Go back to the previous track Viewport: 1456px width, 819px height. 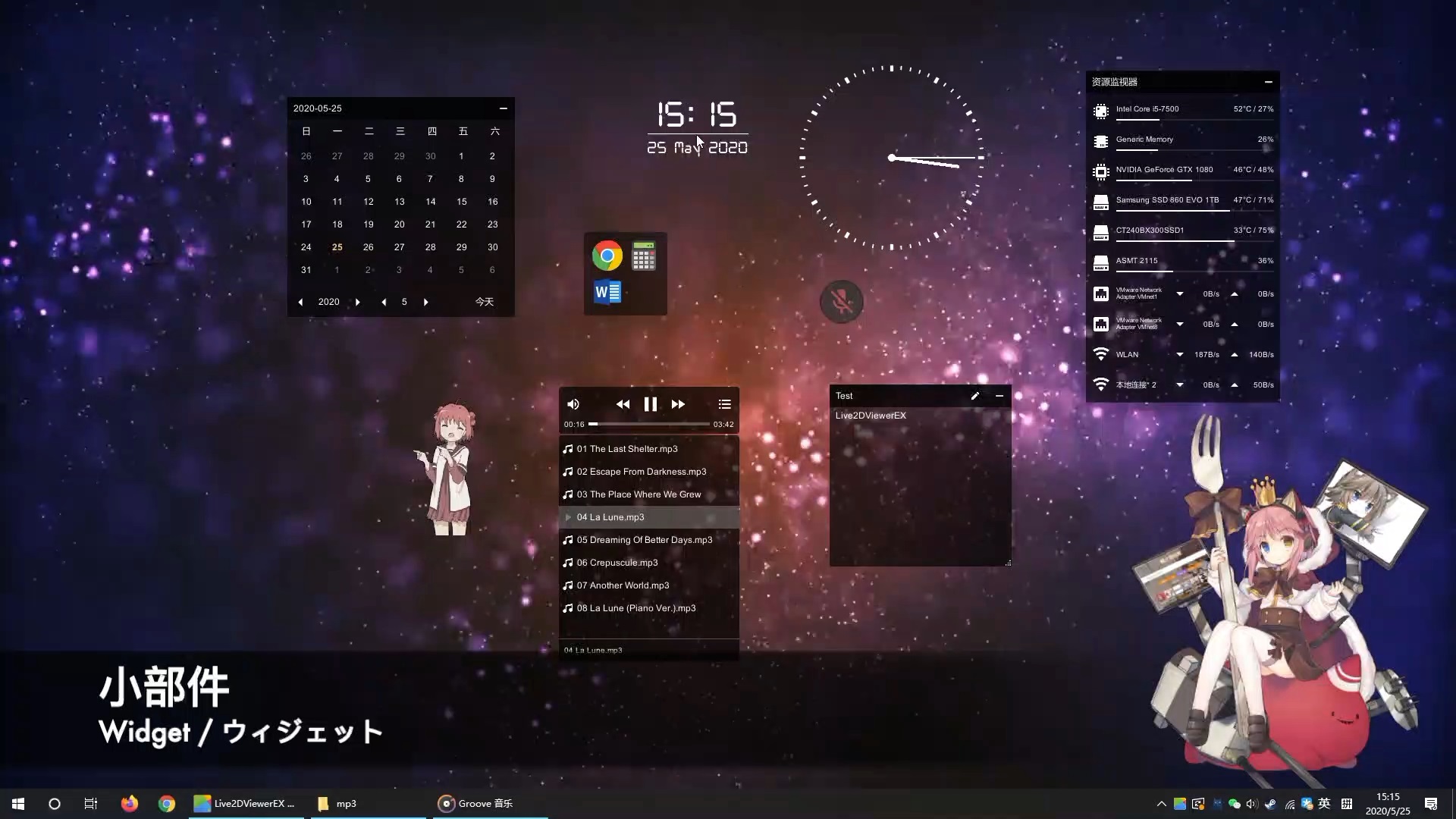pos(623,404)
